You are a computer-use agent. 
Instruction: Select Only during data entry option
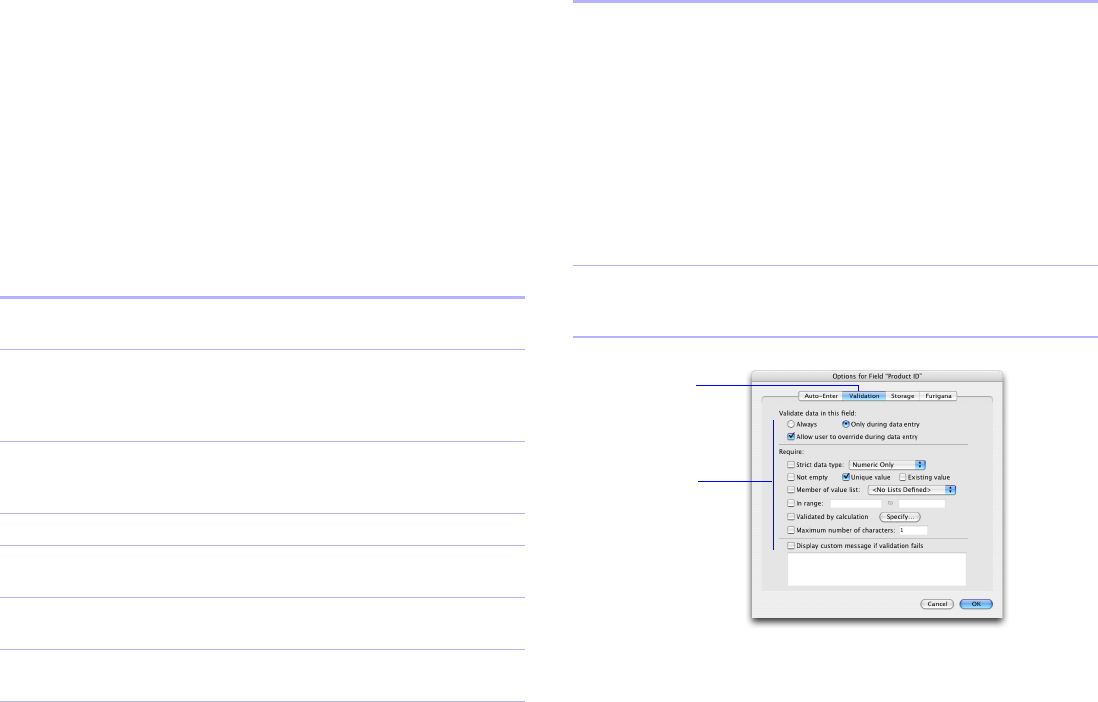pyautogui.click(x=845, y=424)
